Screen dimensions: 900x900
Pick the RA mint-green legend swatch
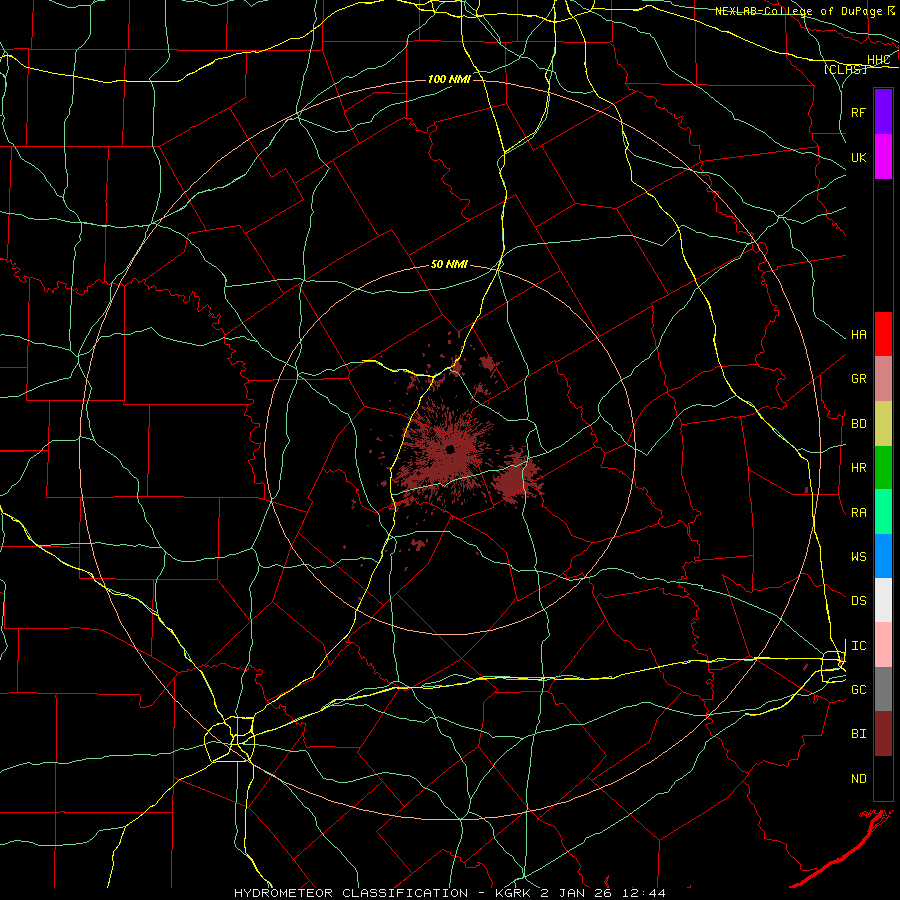point(883,512)
